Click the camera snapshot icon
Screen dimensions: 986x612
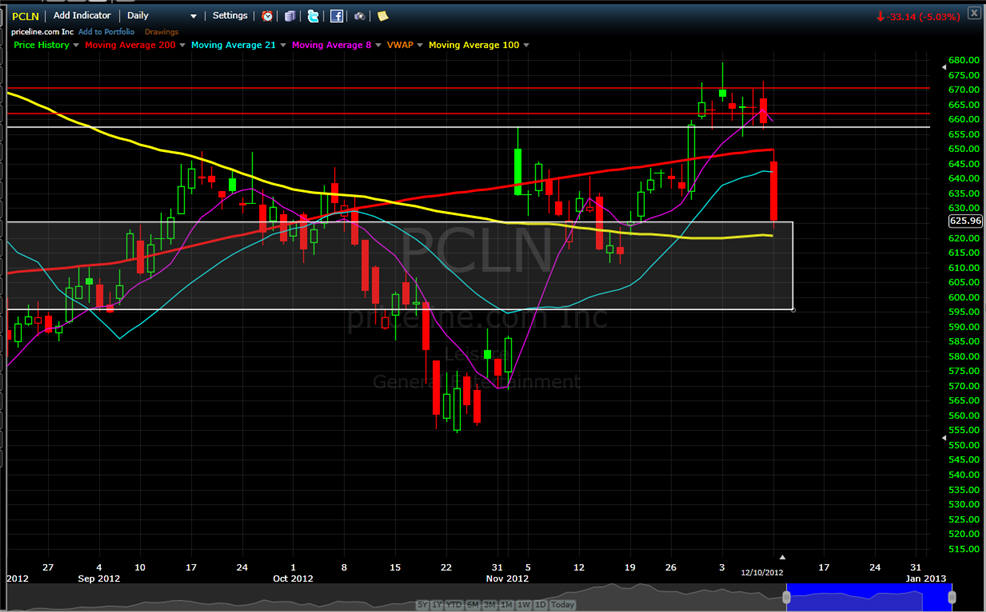(359, 16)
